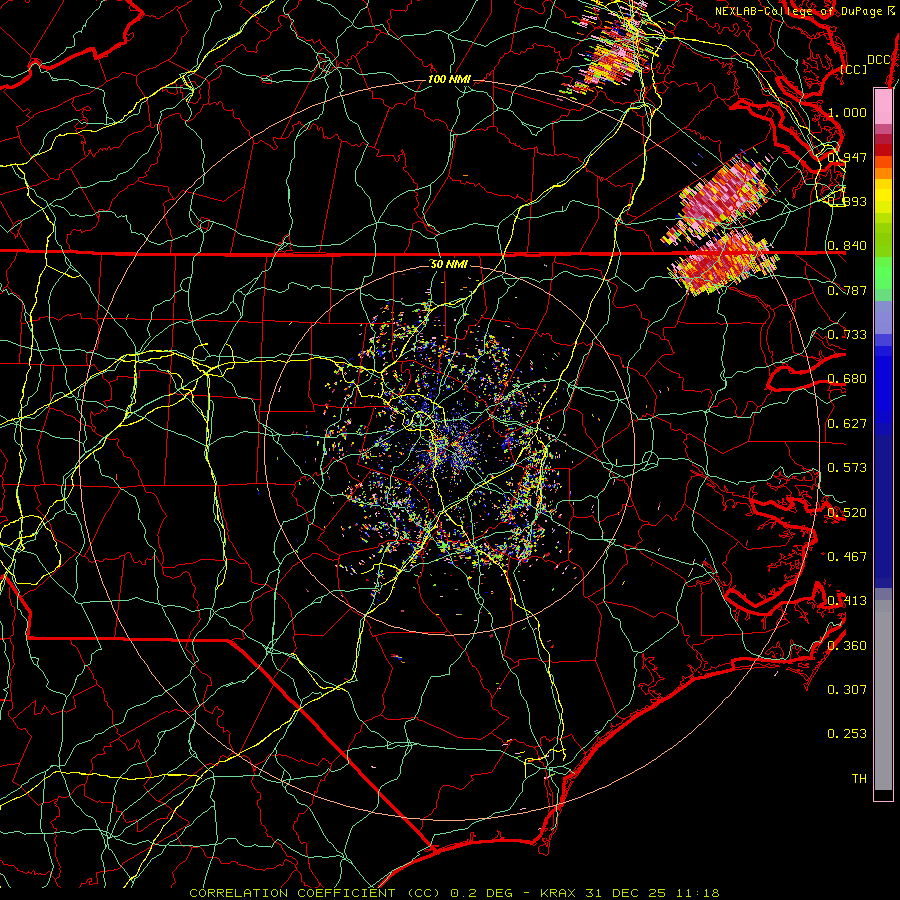Pick the light pink swatch atop the color bar

(x=883, y=106)
